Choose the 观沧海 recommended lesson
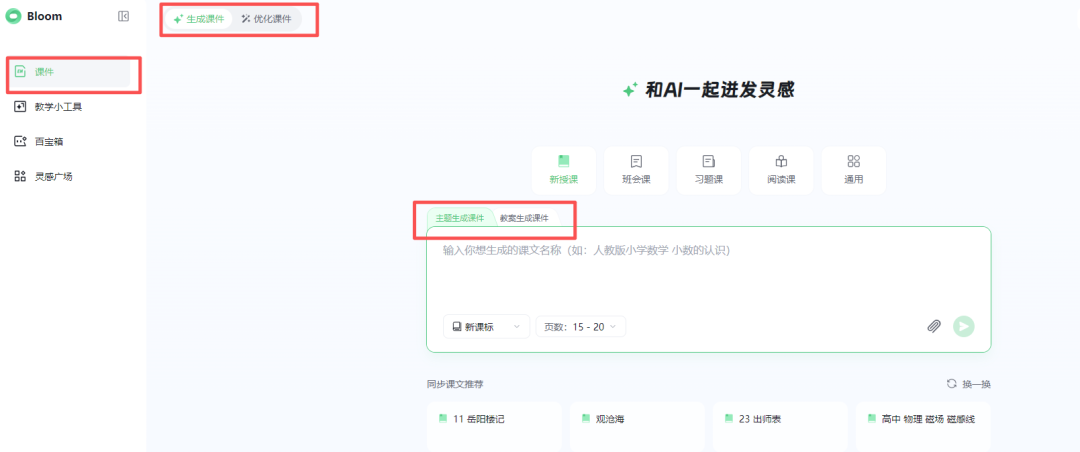The width and height of the screenshot is (1080, 452). (x=637, y=426)
